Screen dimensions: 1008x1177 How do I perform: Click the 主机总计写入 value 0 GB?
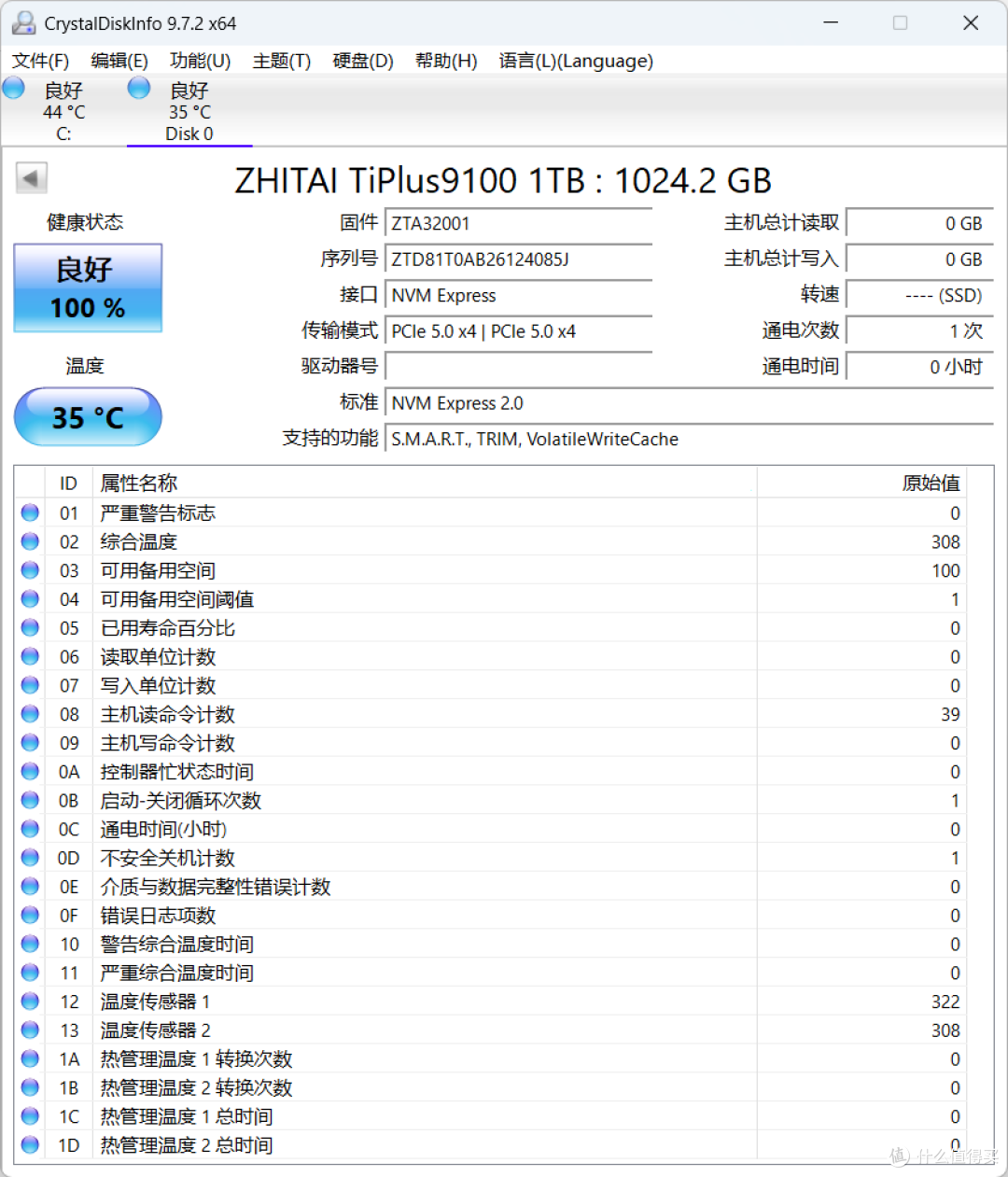point(919,259)
